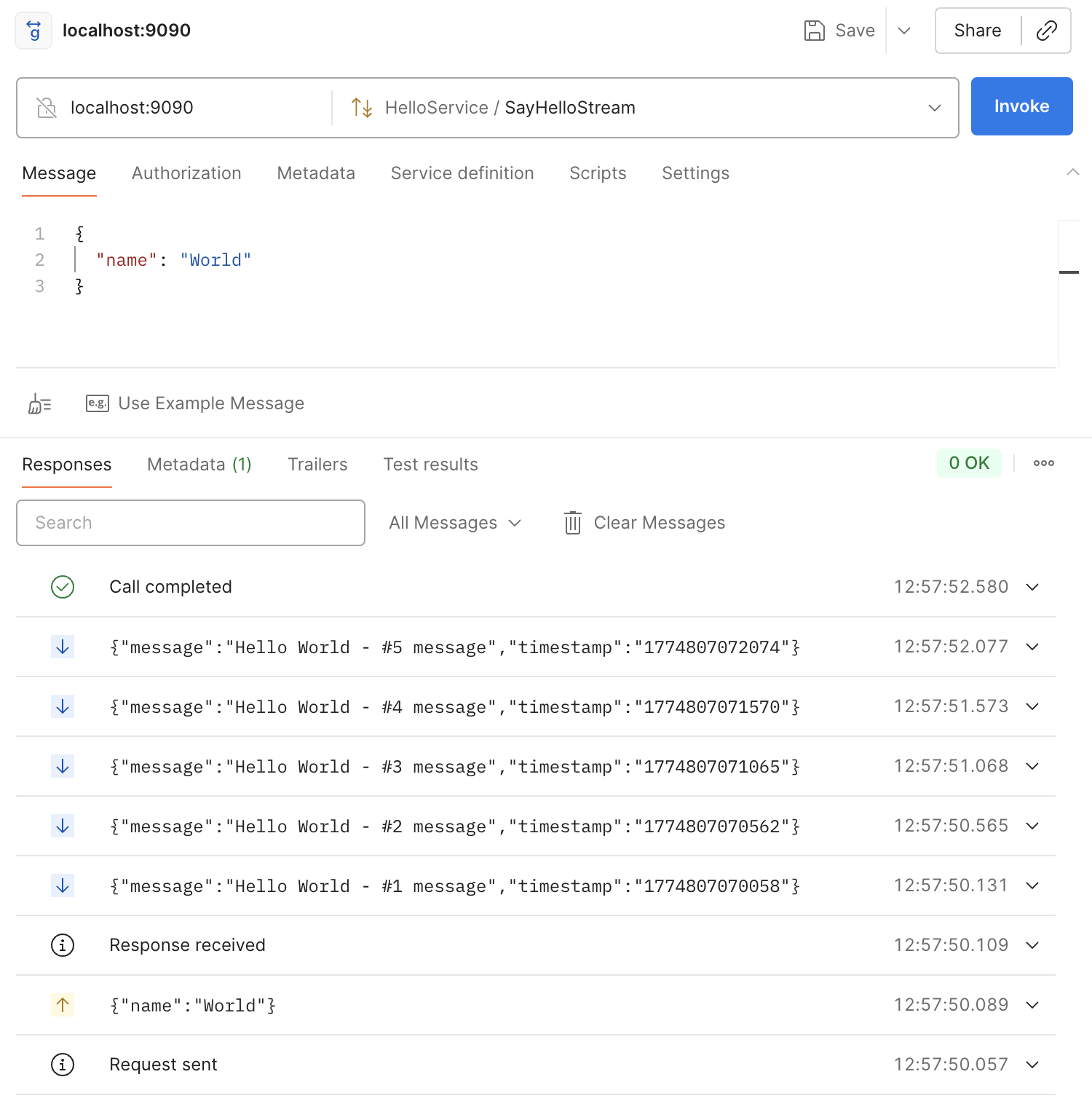
Task: Open the Save options dropdown arrow
Action: click(x=904, y=31)
